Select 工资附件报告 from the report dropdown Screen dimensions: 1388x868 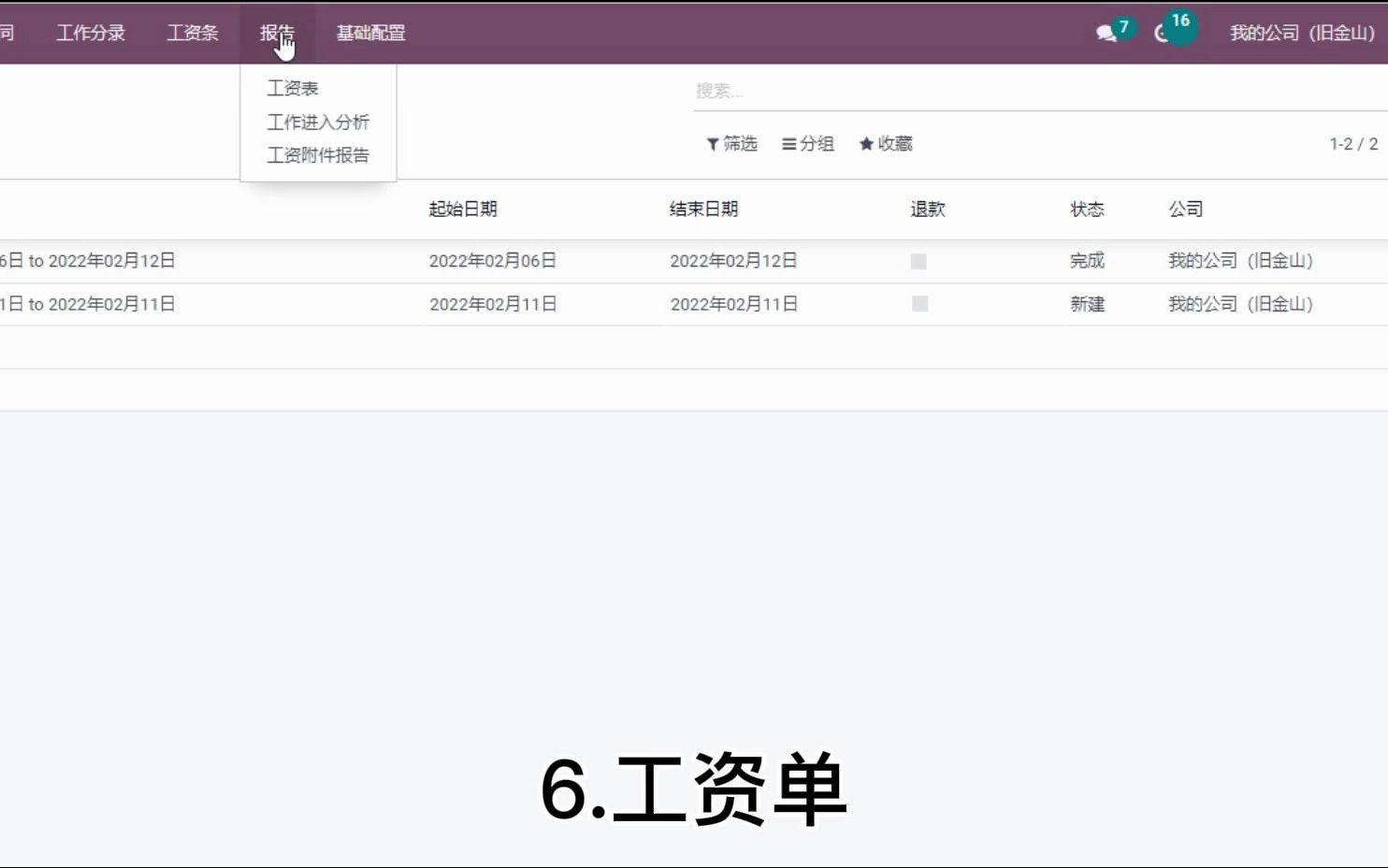pos(318,155)
